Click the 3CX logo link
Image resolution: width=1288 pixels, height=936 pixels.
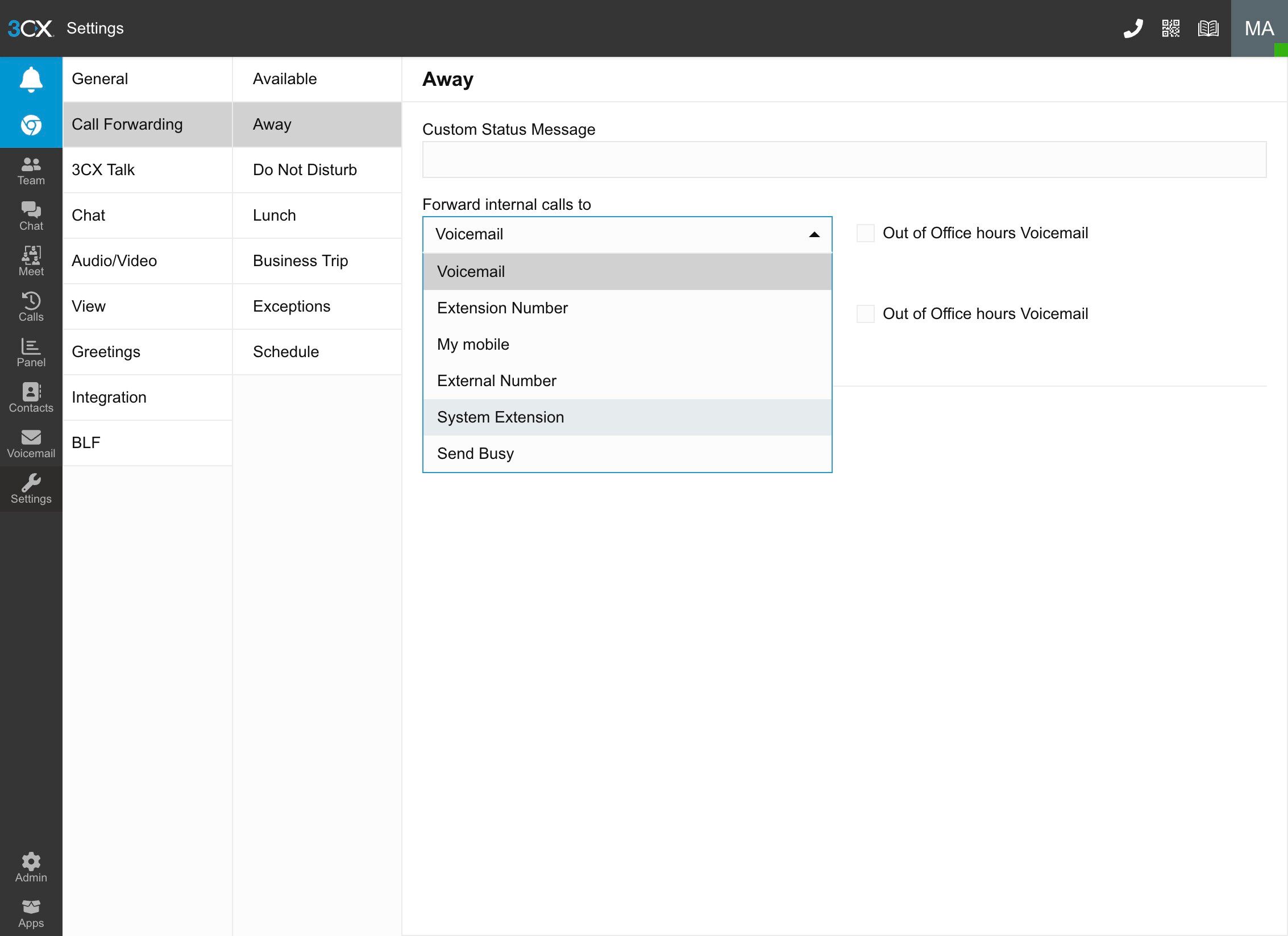31,28
